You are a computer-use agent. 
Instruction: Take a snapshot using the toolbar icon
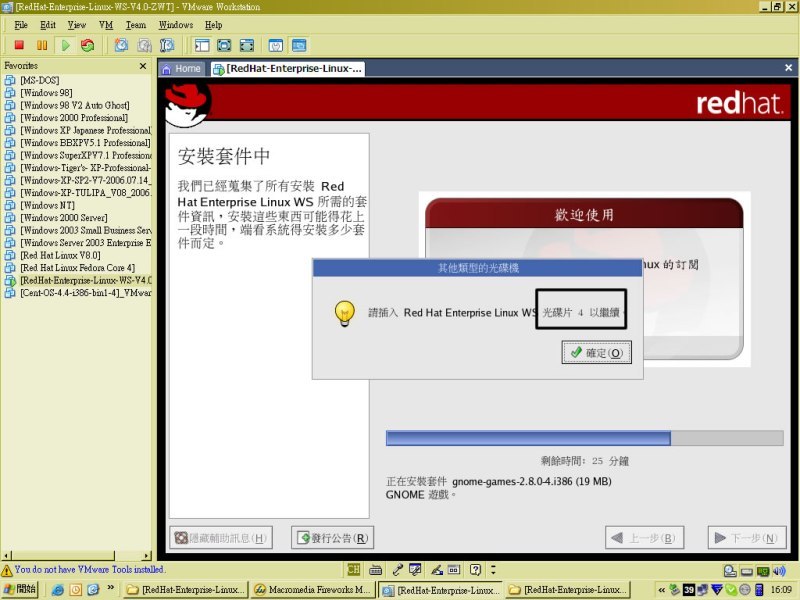(121, 45)
